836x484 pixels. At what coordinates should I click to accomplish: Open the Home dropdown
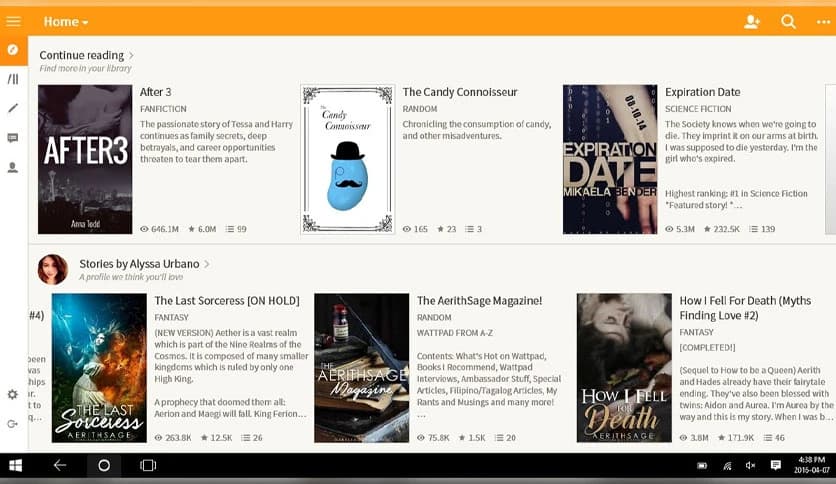pyautogui.click(x=66, y=22)
